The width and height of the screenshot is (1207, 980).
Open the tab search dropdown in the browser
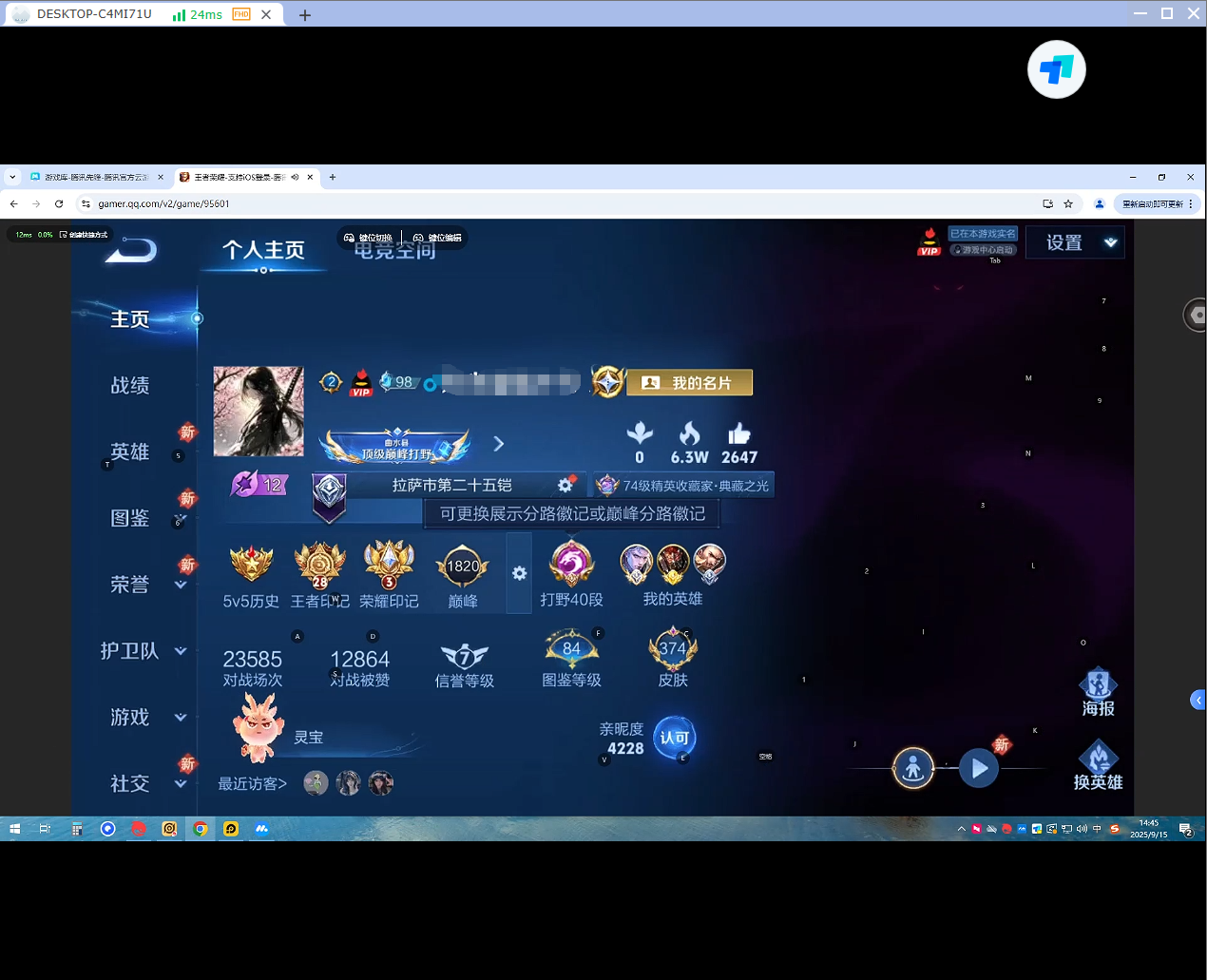click(12, 177)
